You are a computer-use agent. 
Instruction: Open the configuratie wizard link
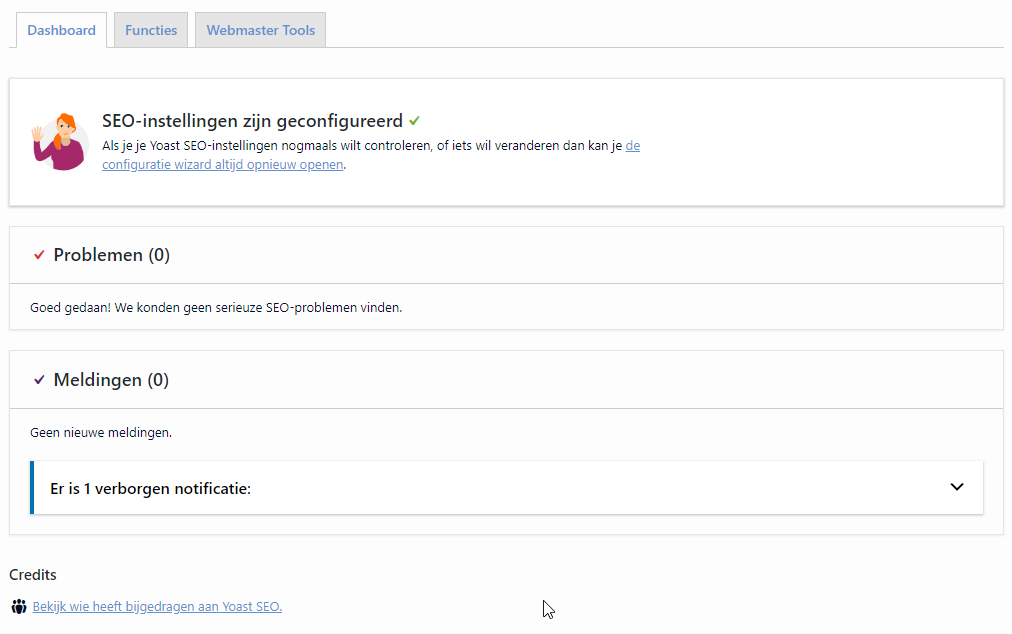pyautogui.click(x=223, y=165)
